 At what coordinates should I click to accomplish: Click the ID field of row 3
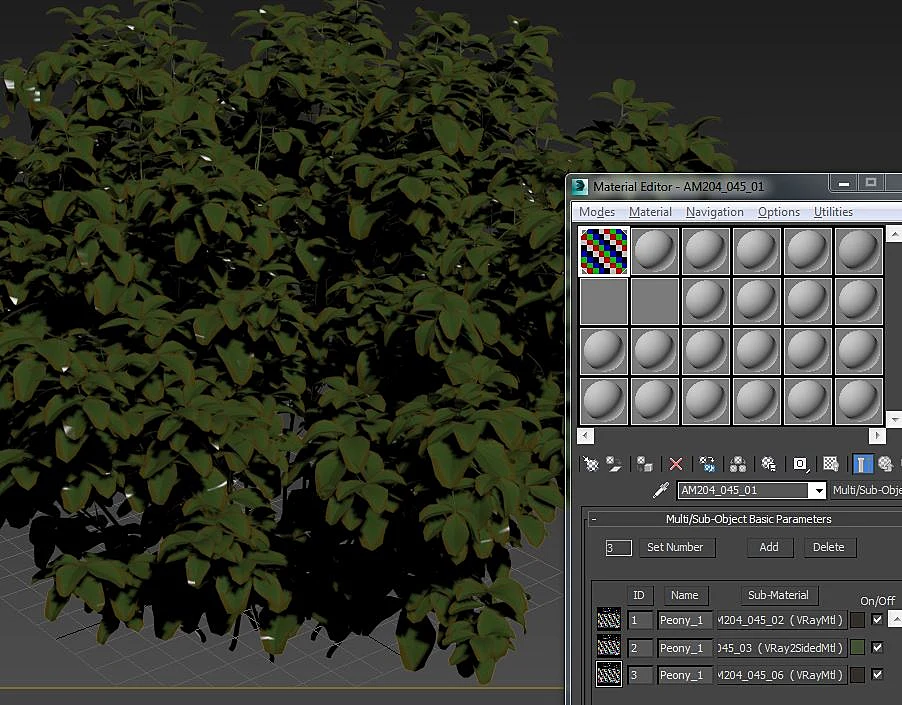tap(640, 675)
